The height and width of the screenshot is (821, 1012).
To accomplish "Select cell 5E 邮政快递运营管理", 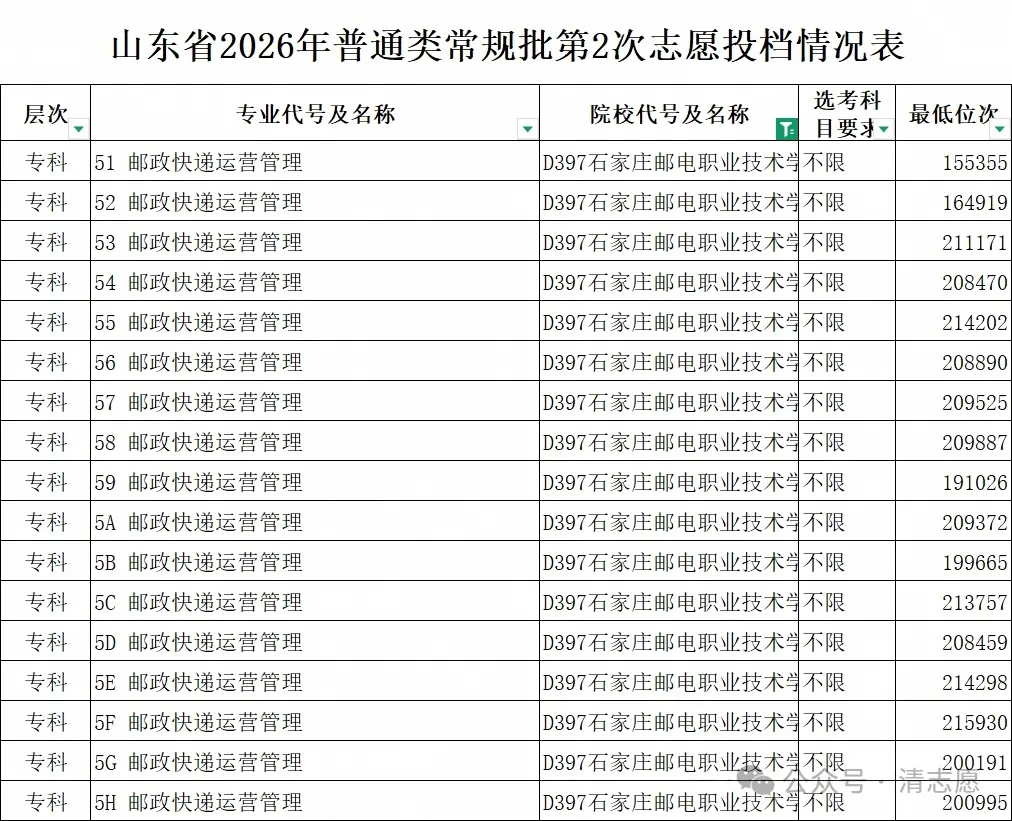I will click(315, 682).
